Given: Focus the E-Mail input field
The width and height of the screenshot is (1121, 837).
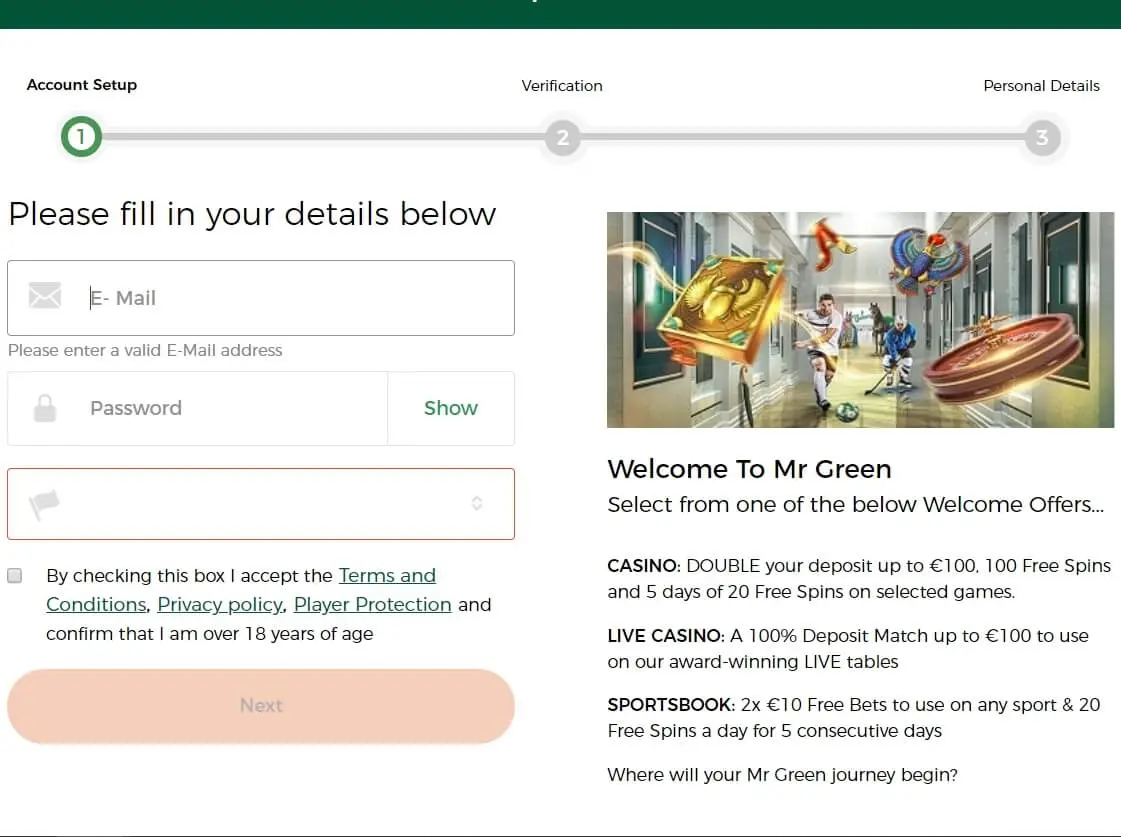Looking at the screenshot, I should (261, 298).
